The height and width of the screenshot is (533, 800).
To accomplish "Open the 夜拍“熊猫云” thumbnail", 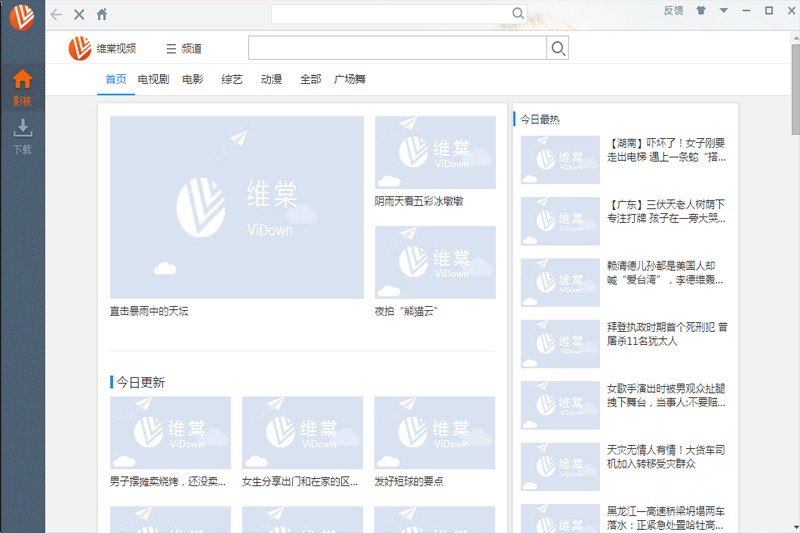I will 435,262.
